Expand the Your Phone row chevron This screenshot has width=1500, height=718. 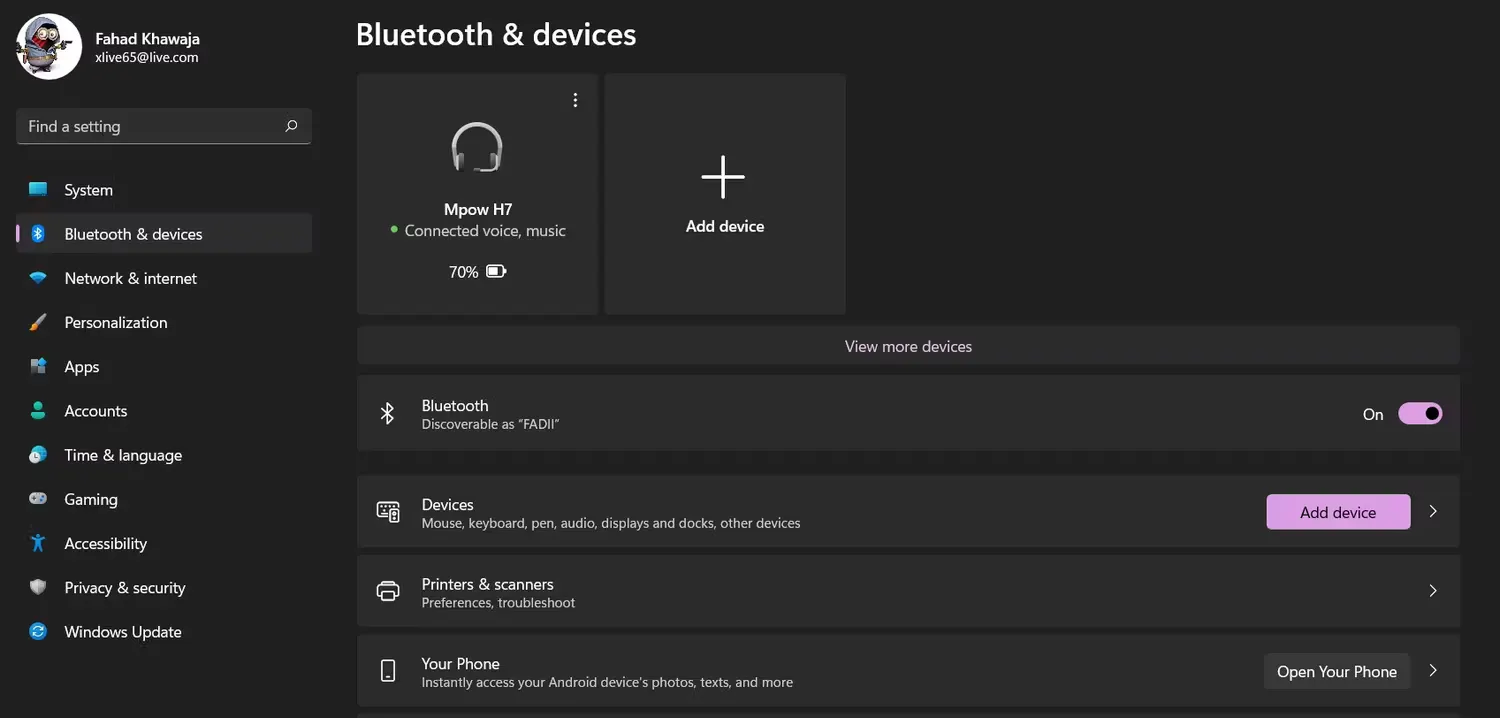tap(1433, 671)
